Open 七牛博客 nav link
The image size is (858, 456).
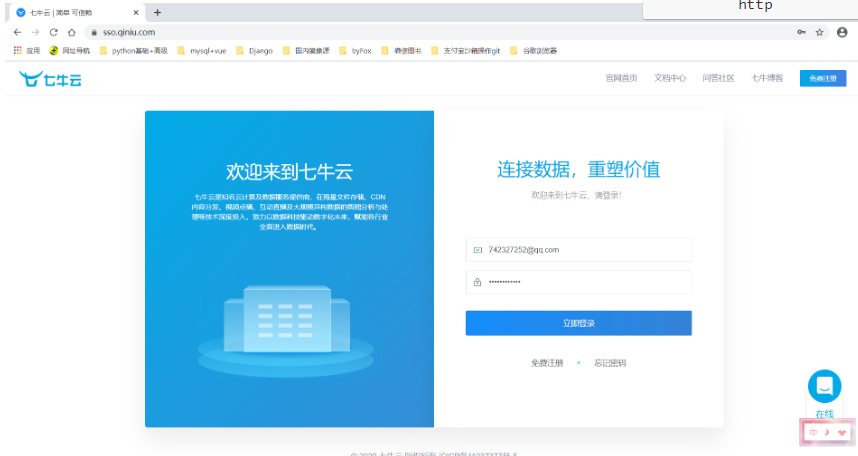767,78
